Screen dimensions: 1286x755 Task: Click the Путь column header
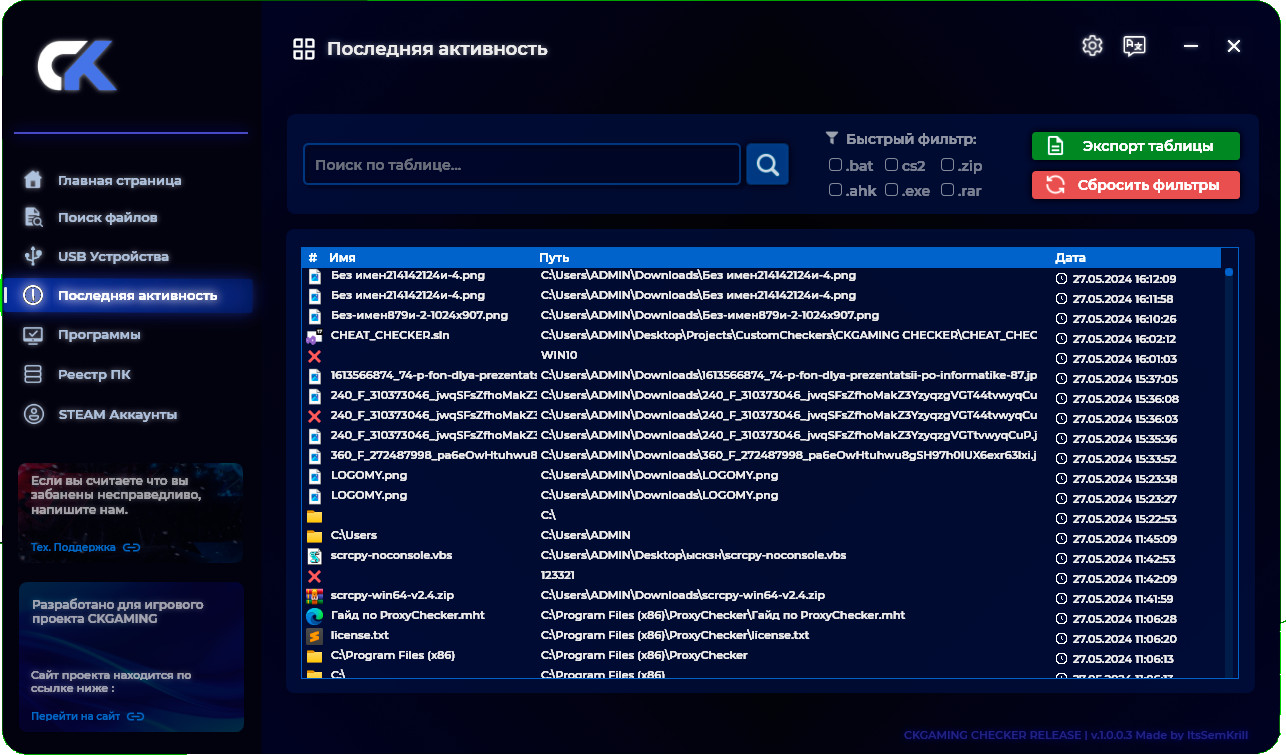click(554, 257)
